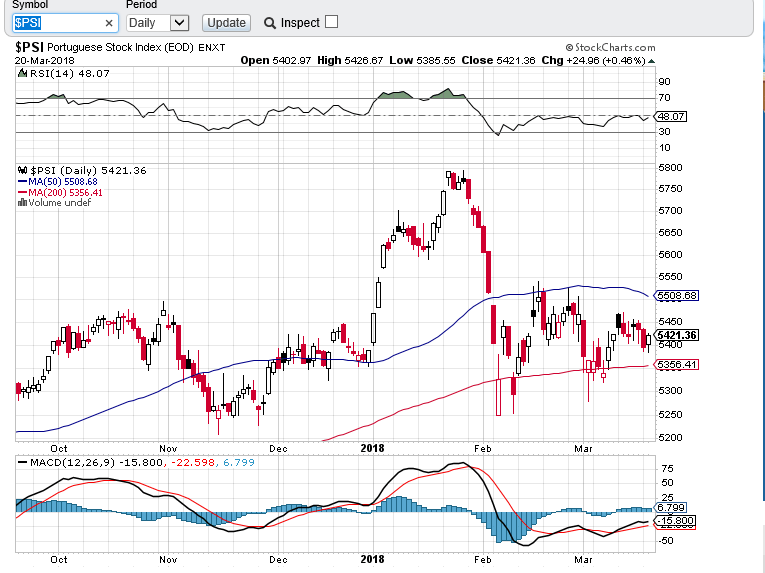Click the MA(200) price tag 5356.41
Viewport: 765px width, 573px height.
click(676, 365)
